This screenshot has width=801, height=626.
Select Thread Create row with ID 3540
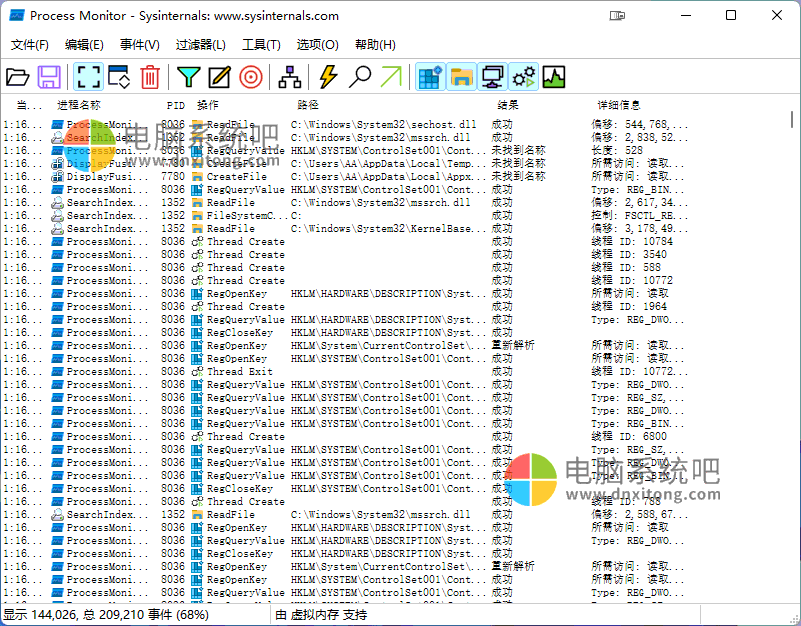[x=345, y=254]
